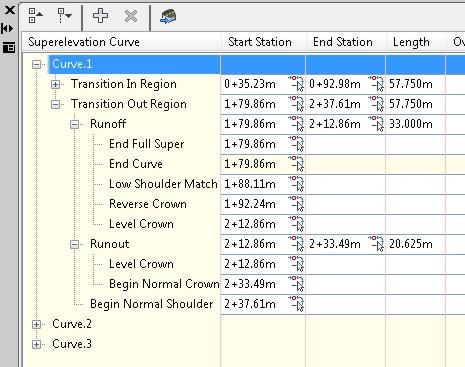Pick station icon for End Curve
The width and height of the screenshot is (465, 367).
pyautogui.click(x=296, y=164)
